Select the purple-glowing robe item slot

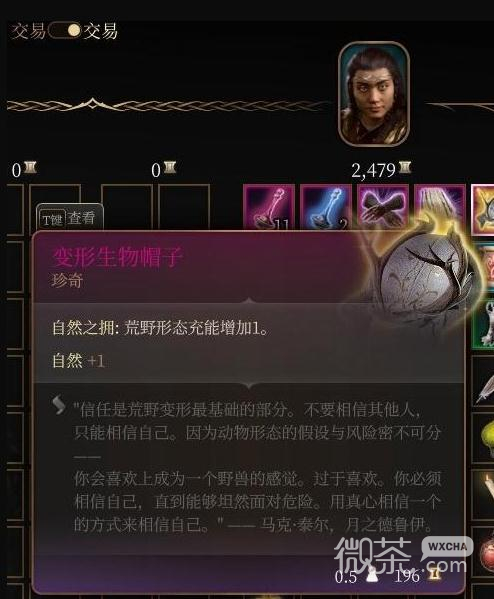(x=439, y=204)
